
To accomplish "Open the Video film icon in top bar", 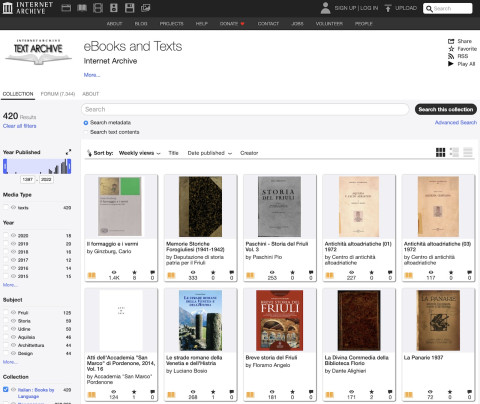I will point(98,8).
